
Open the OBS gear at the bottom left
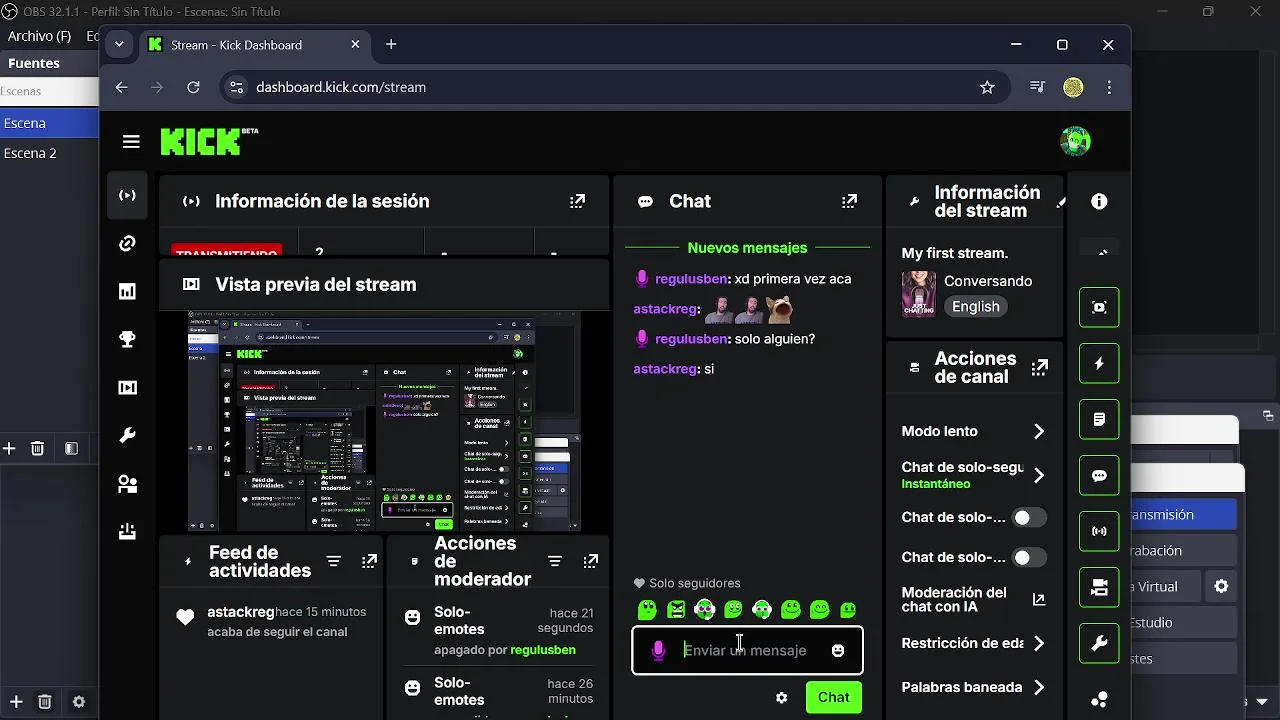79,702
